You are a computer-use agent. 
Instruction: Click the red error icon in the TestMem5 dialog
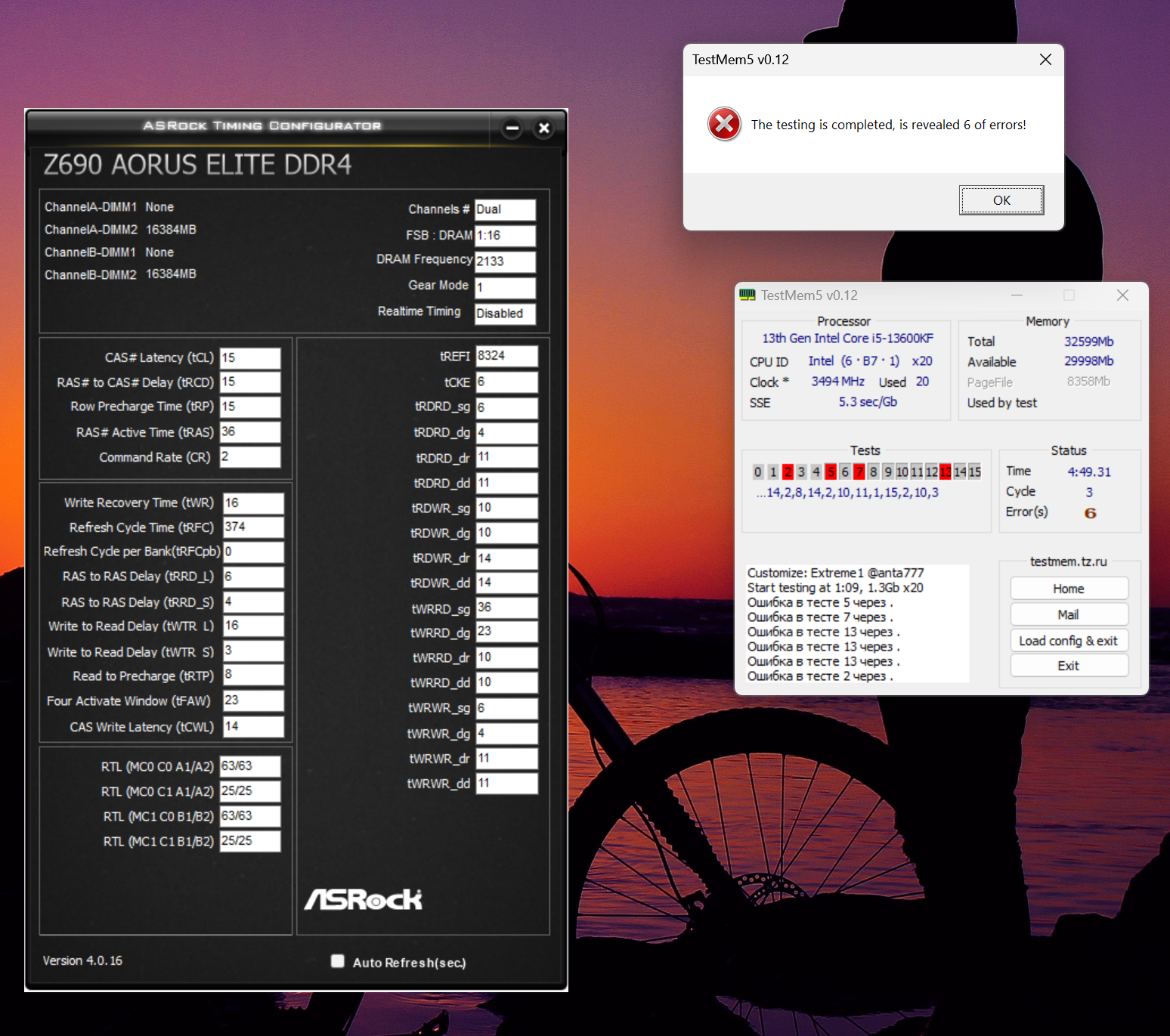[x=724, y=124]
